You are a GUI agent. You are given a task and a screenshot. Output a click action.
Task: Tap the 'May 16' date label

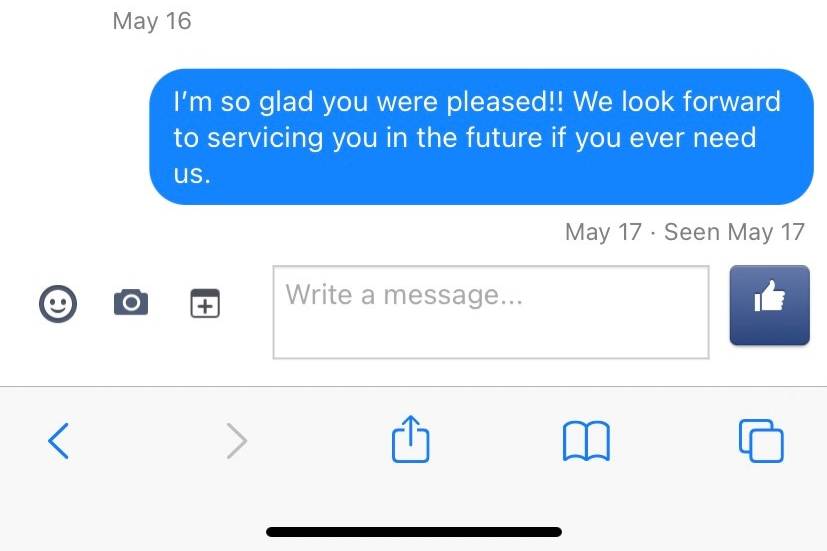pos(152,21)
